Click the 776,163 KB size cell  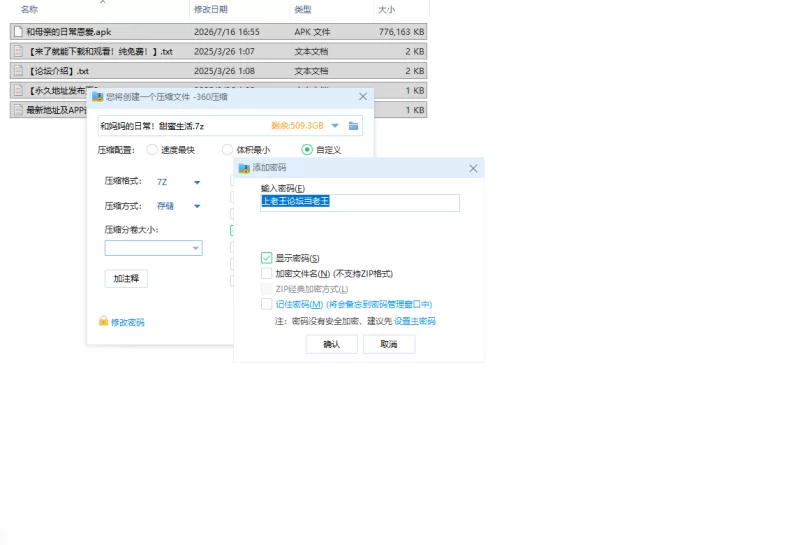(x=402, y=32)
